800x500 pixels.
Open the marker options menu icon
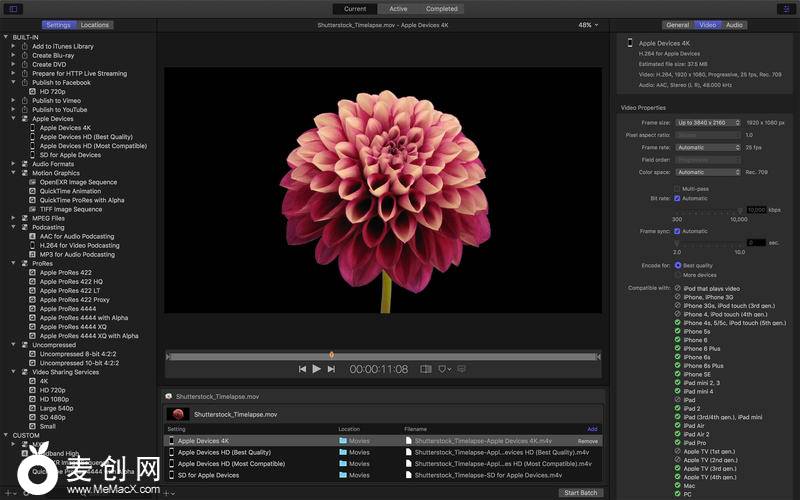pos(444,369)
